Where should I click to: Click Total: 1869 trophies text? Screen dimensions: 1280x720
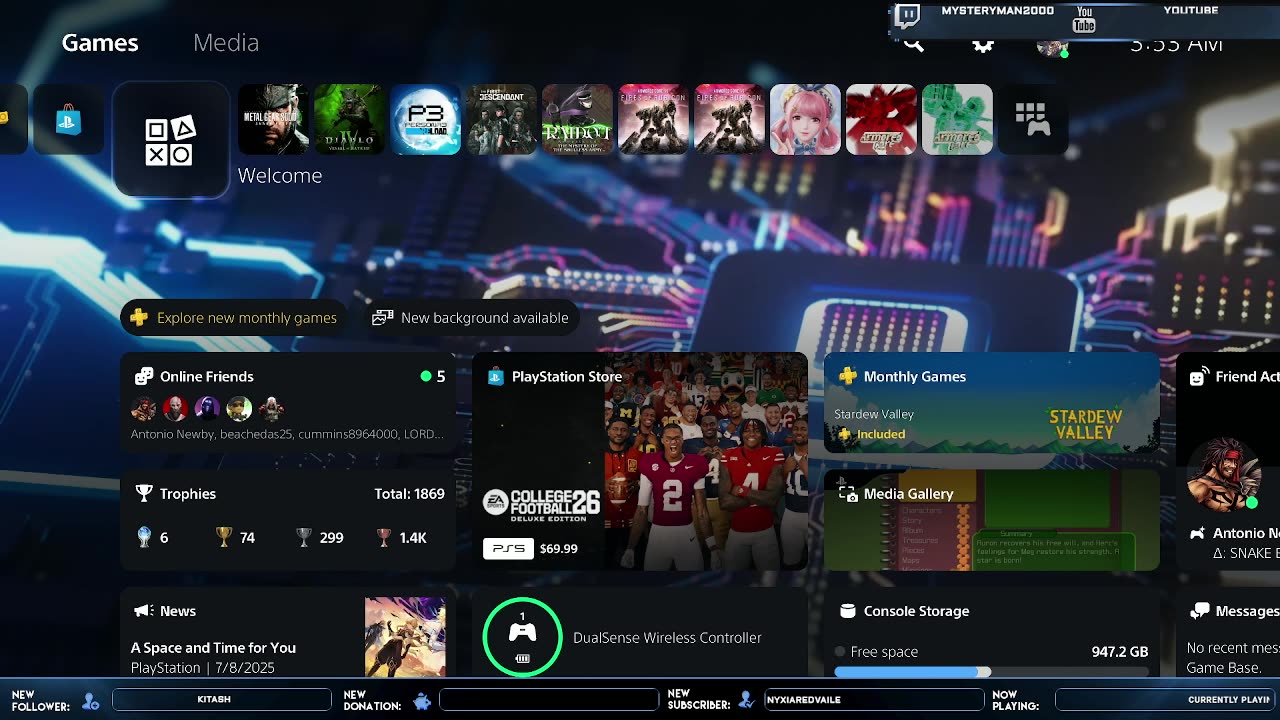(409, 493)
